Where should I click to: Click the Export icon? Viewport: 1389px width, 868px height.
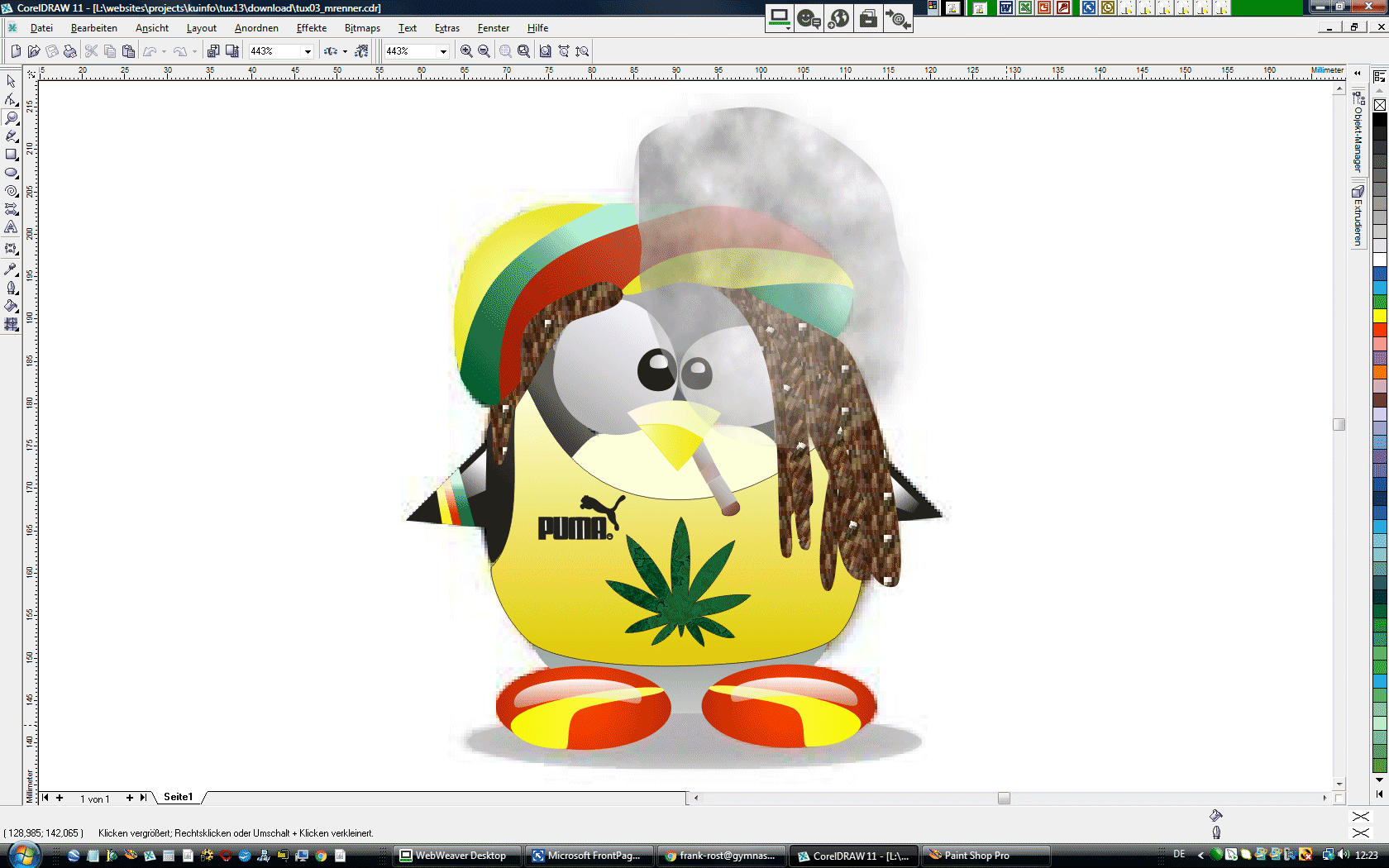coord(232,51)
